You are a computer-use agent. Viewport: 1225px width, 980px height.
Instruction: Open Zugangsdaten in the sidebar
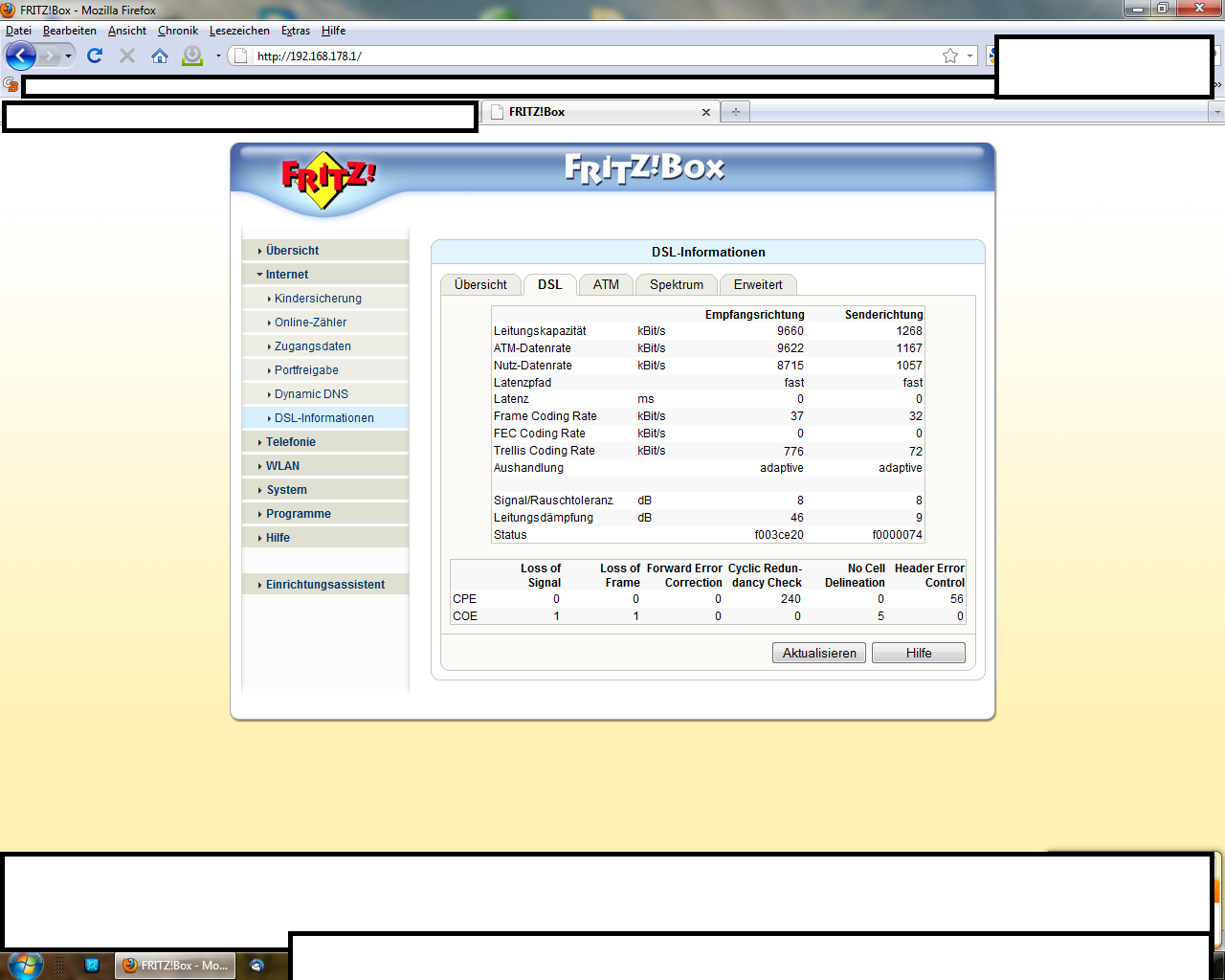(x=325, y=346)
